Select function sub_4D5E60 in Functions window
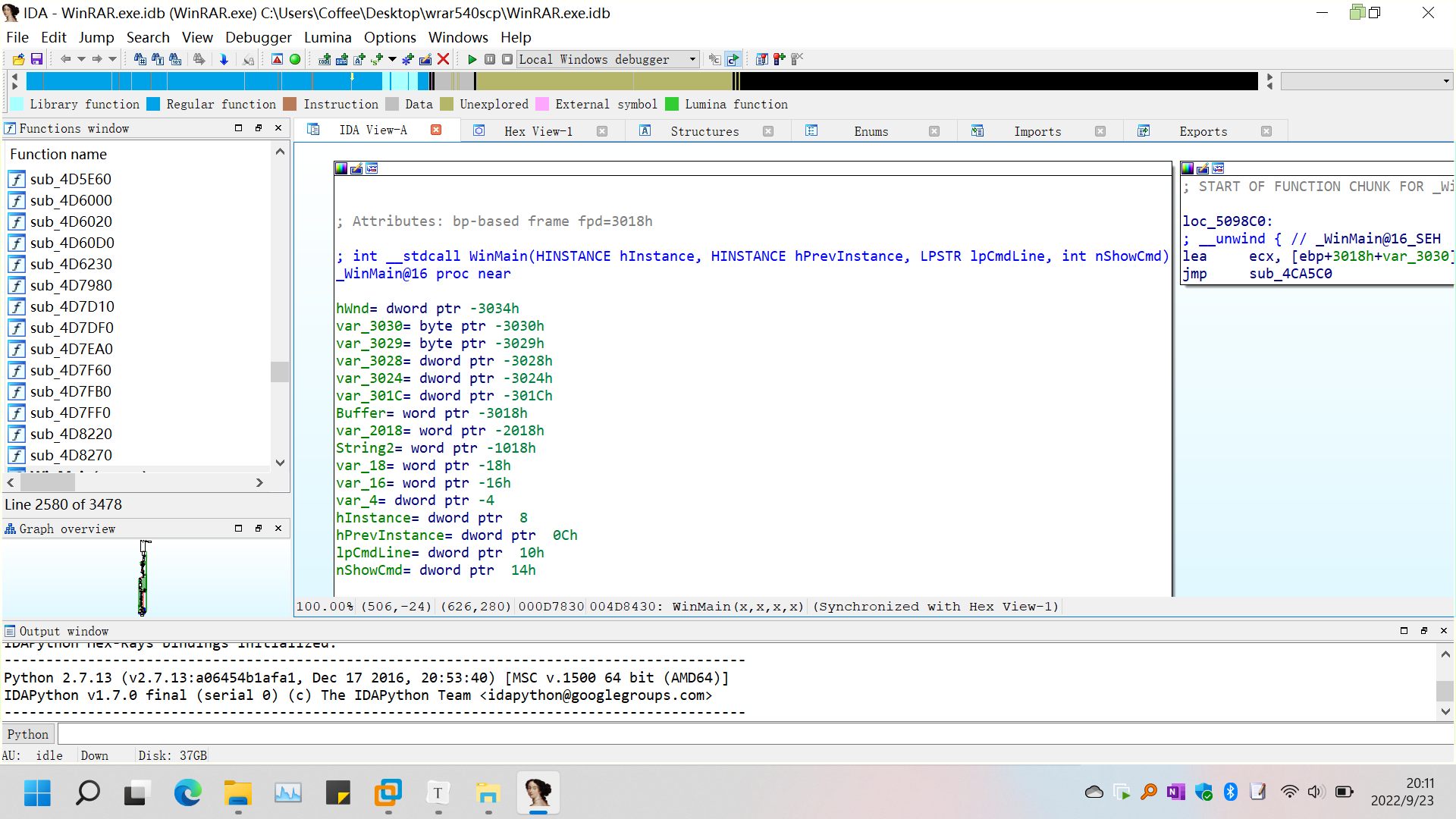Screen dimensions: 1456x819 [x=71, y=179]
